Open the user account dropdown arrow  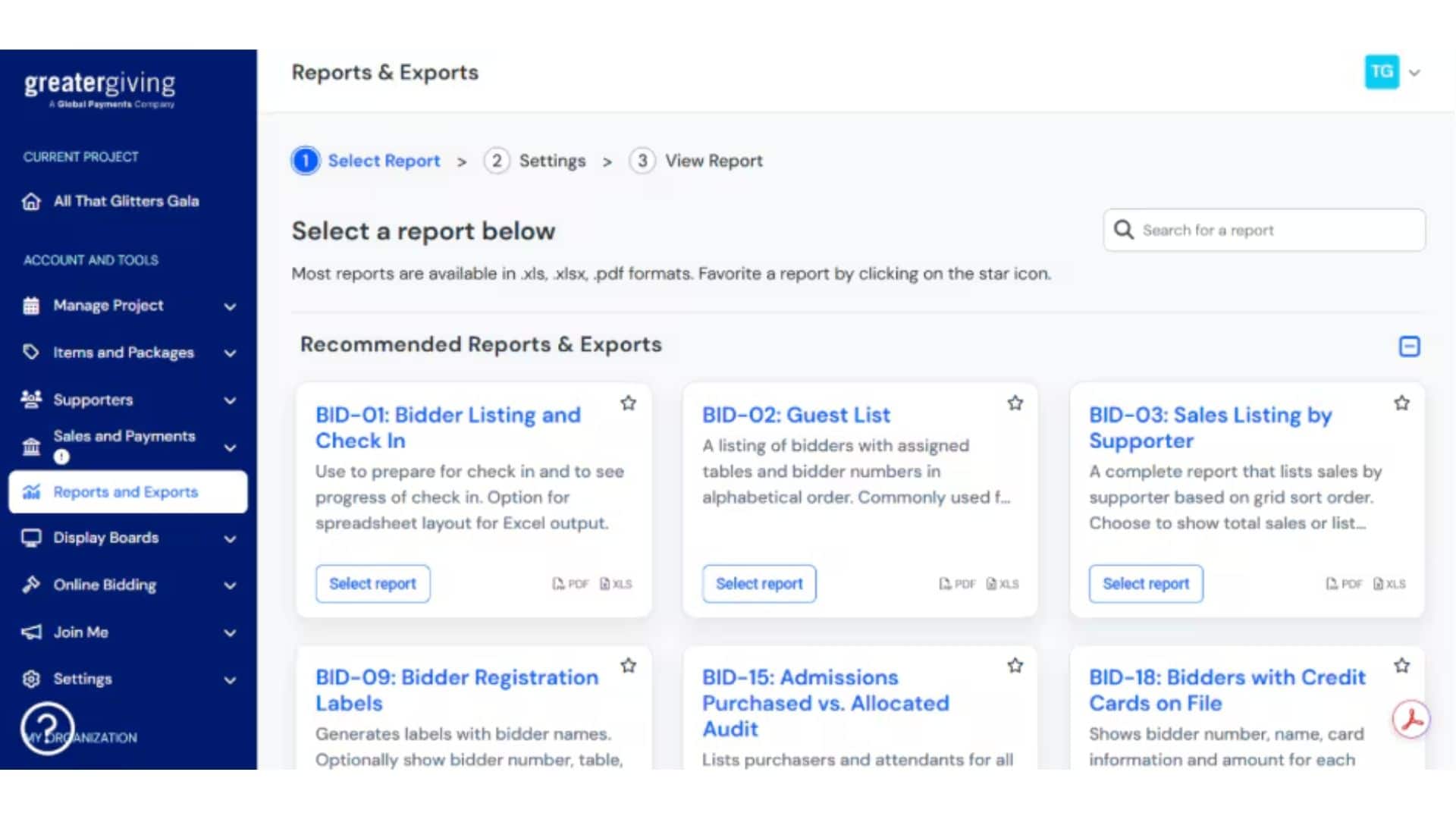[x=1414, y=73]
